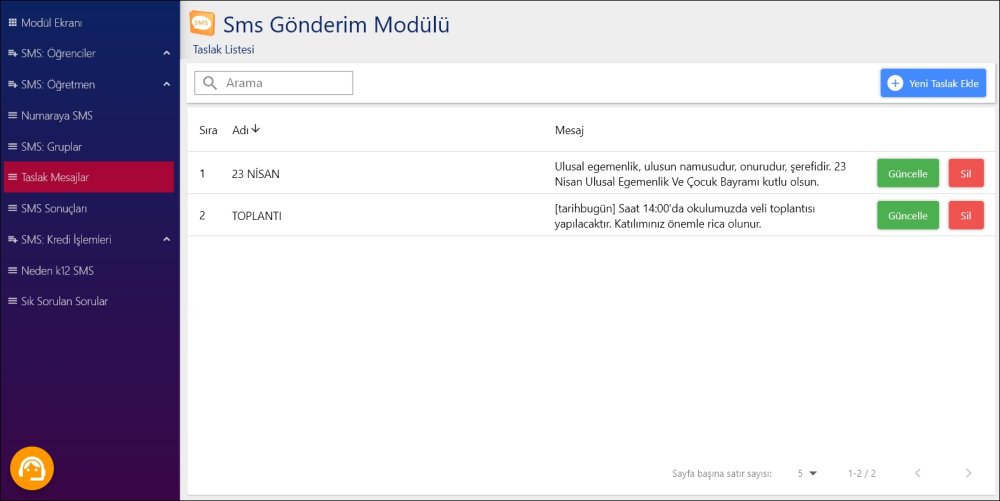Expand the SMS: Öğrenciler submenu
Viewport: 1000px width, 501px height.
pos(166,53)
